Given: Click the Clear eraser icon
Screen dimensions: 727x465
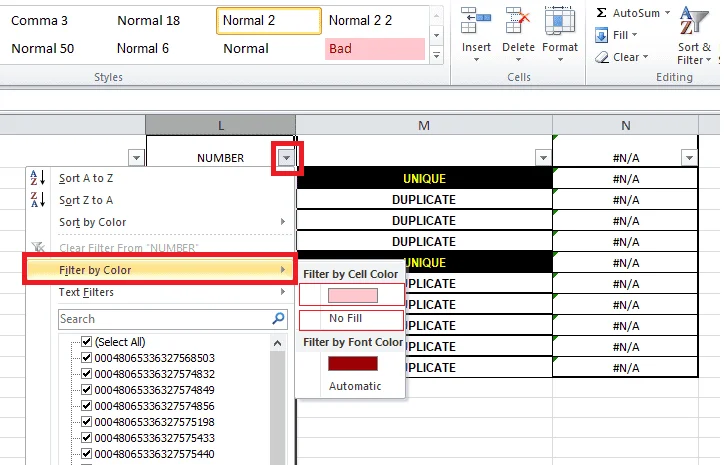Looking at the screenshot, I should 601,57.
